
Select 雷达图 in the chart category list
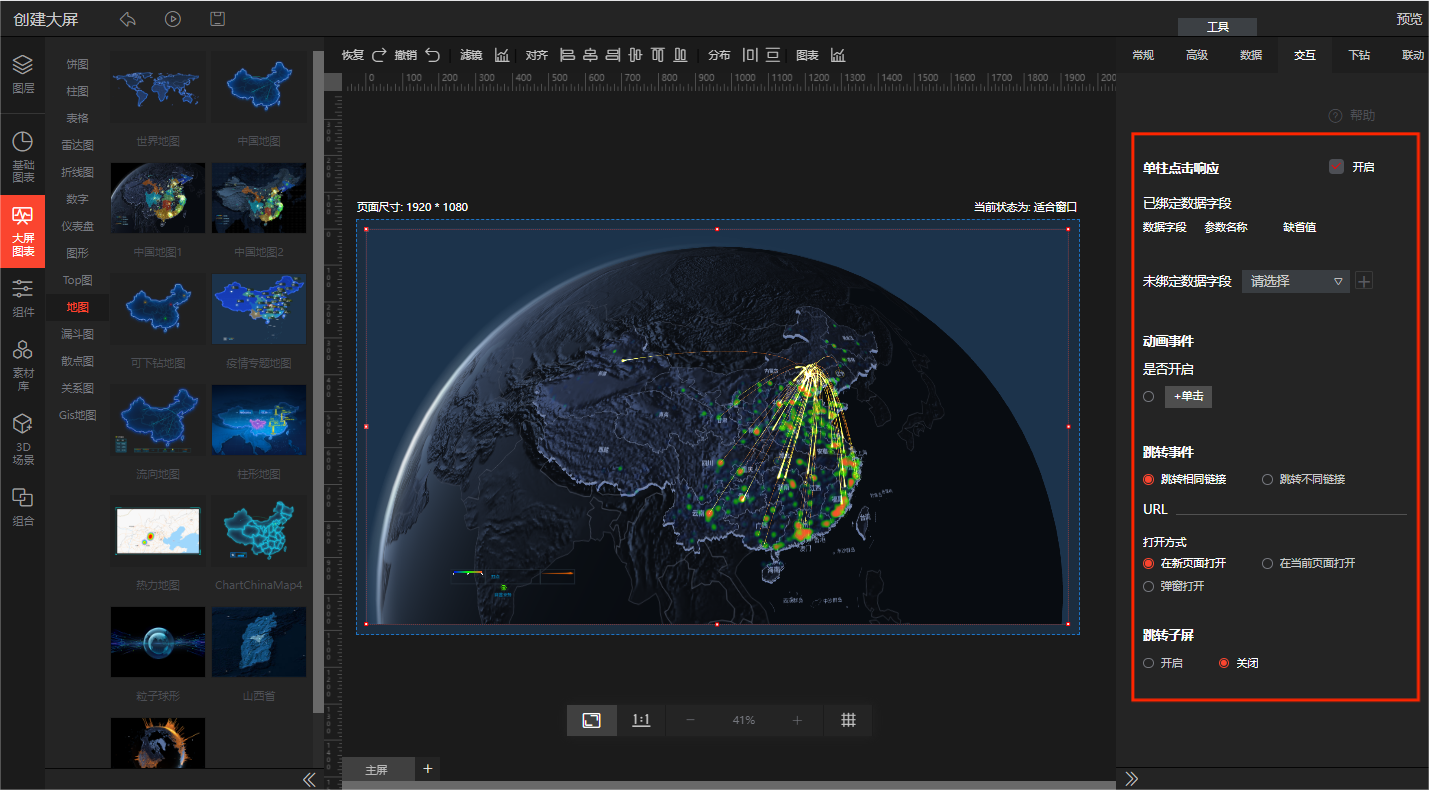[x=78, y=146]
